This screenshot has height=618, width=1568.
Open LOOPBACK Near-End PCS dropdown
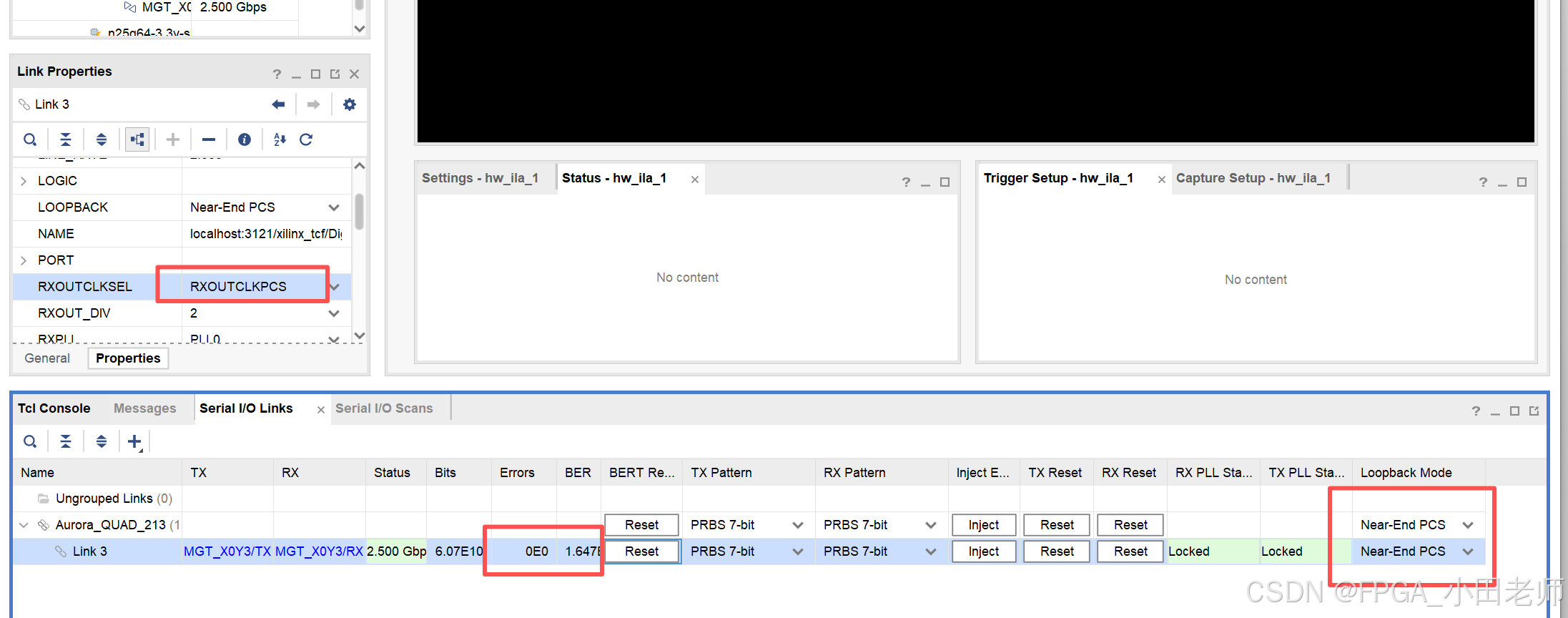pos(334,207)
